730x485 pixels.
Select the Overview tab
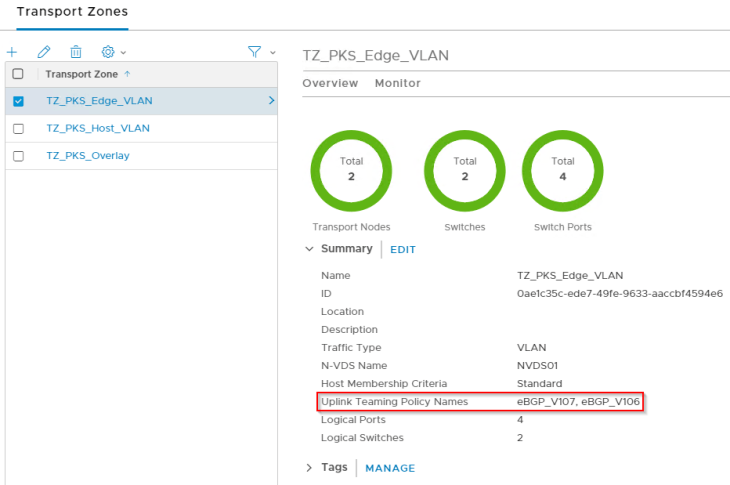pyautogui.click(x=330, y=83)
